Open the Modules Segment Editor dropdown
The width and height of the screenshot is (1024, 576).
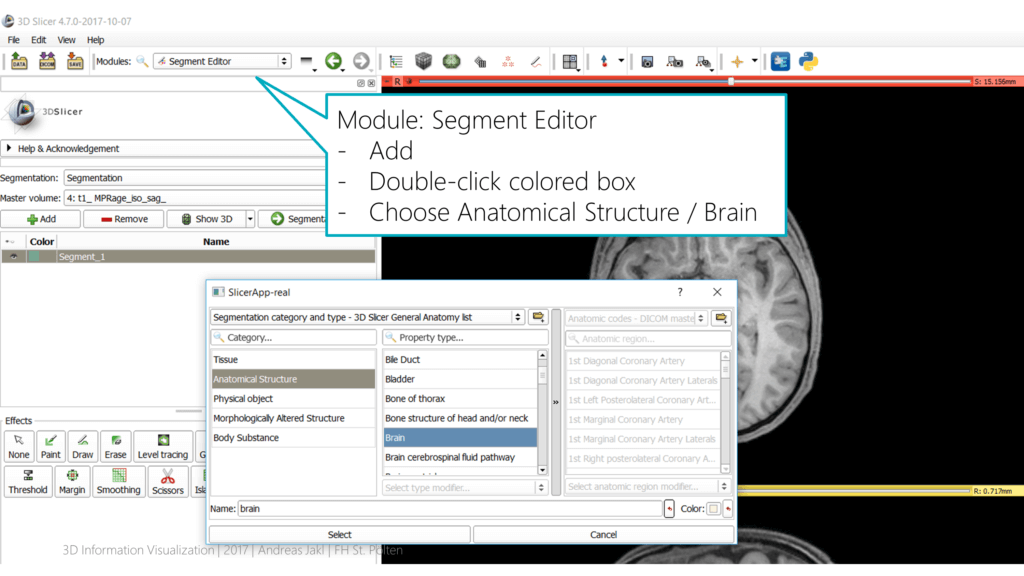(222, 61)
